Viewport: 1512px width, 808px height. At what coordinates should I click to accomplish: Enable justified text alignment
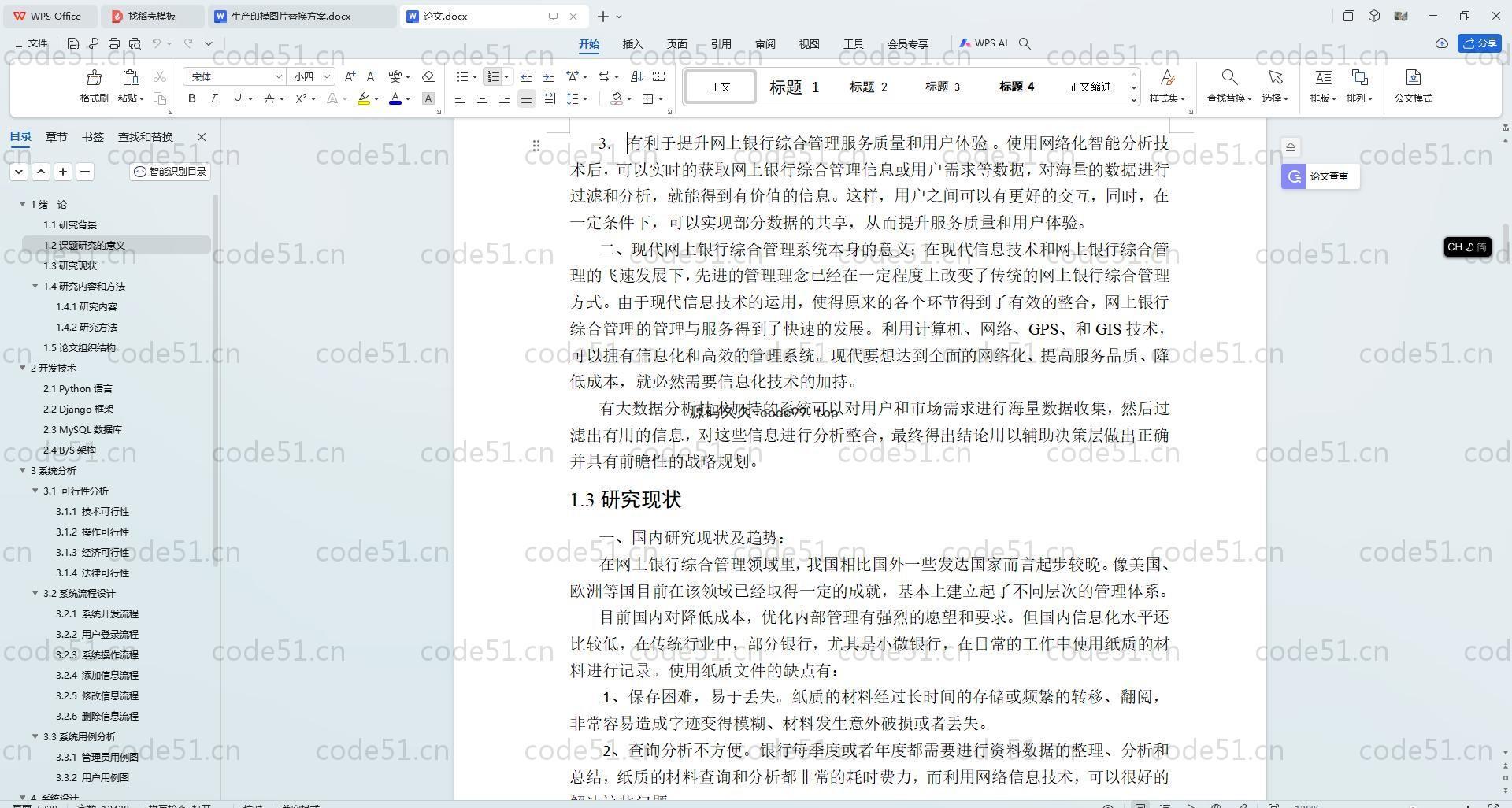pyautogui.click(x=526, y=98)
